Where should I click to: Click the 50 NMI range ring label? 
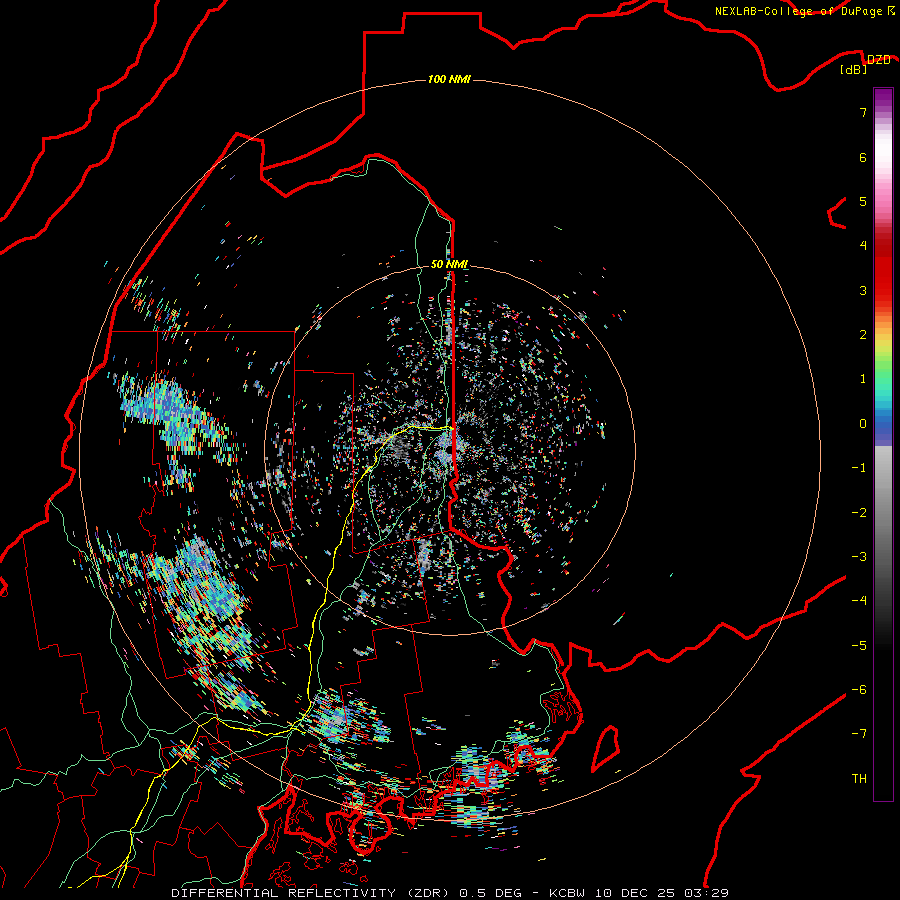pyautogui.click(x=449, y=265)
